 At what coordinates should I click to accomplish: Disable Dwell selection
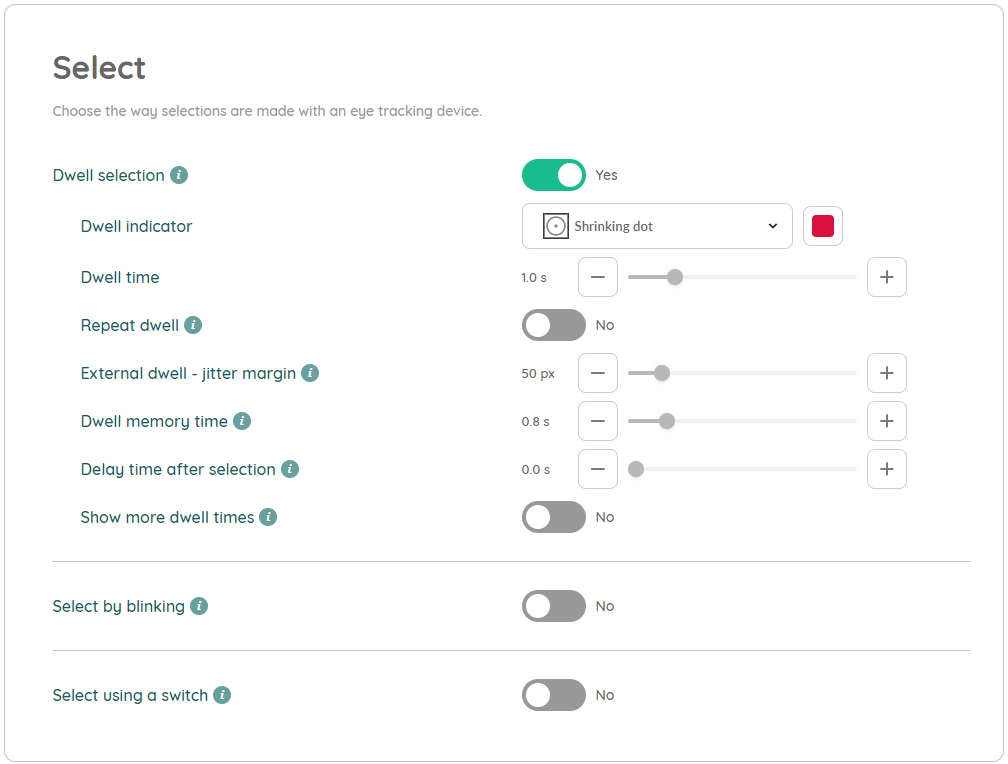(x=554, y=174)
